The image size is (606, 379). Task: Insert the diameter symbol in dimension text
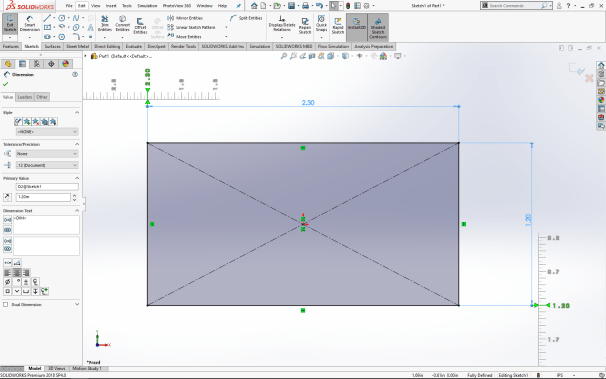tap(7, 282)
